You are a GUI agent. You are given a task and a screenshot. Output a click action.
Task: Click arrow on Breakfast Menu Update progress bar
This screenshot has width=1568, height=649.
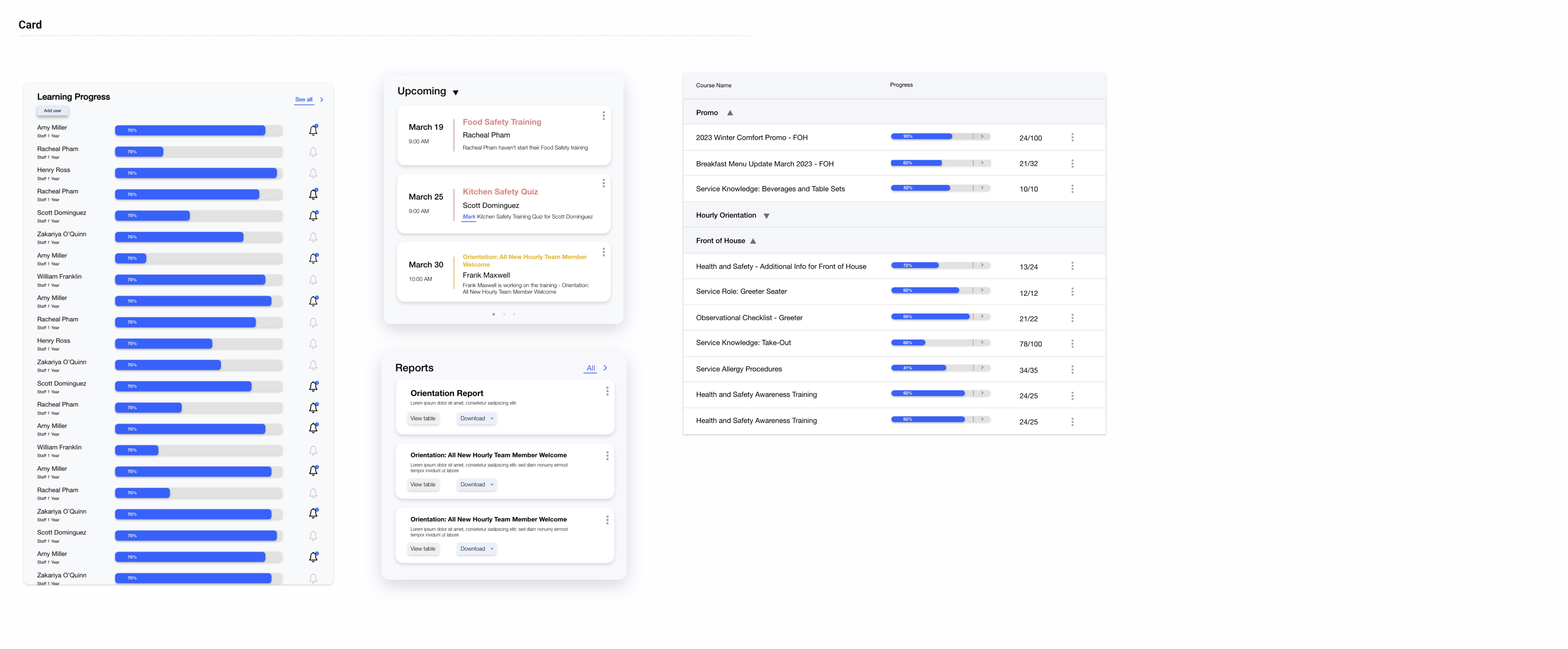point(982,163)
